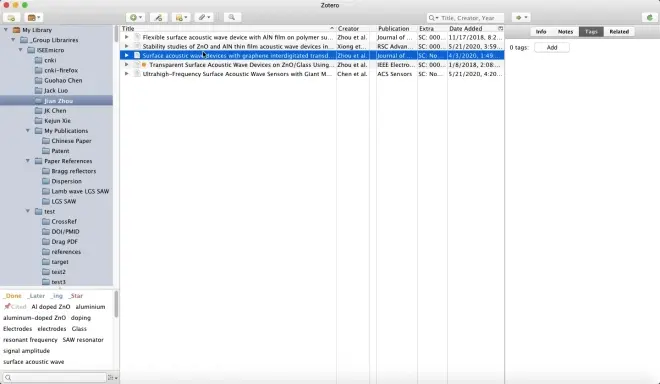Switch to the Related tab
The width and height of the screenshot is (660, 384).
pos(619,32)
